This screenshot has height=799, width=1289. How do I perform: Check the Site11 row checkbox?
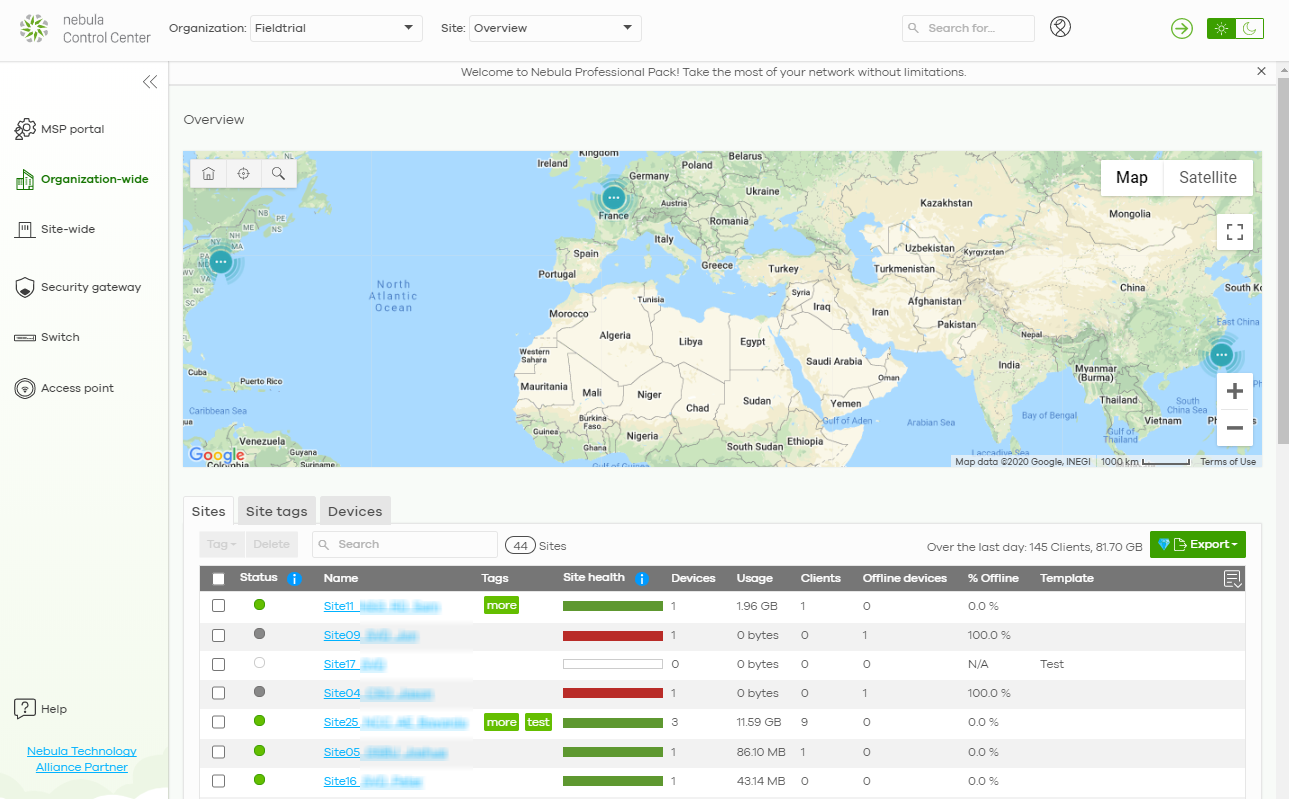click(x=219, y=606)
